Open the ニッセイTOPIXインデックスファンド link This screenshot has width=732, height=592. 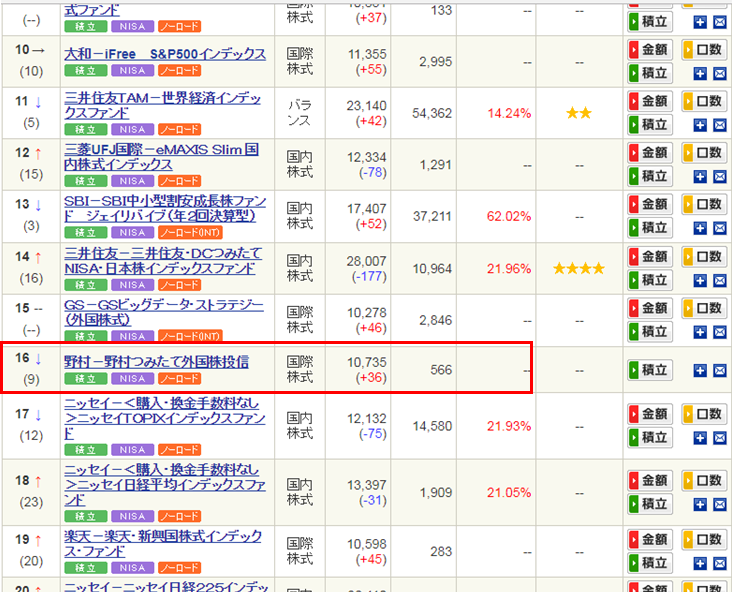point(165,418)
